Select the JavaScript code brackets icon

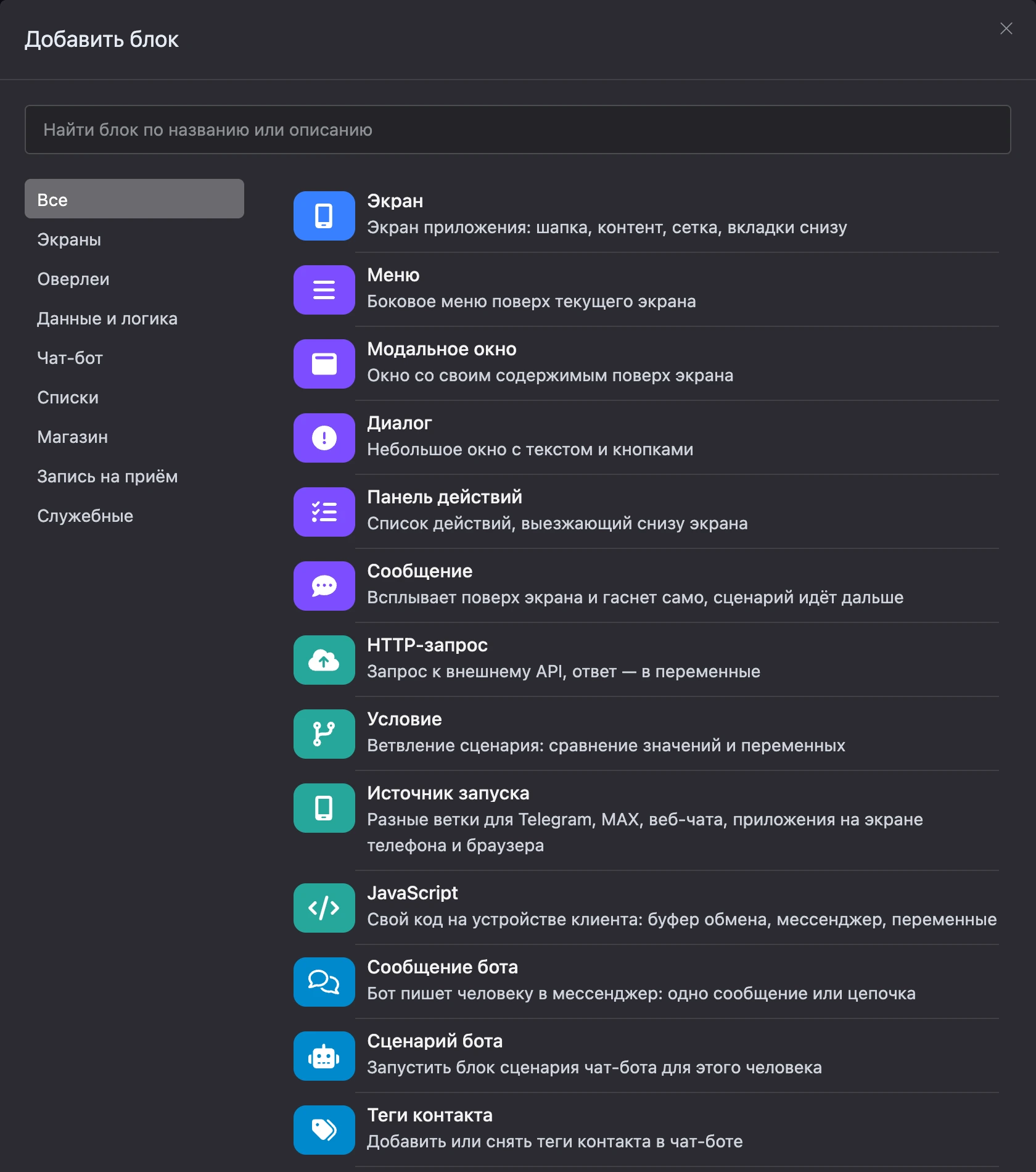(324, 908)
